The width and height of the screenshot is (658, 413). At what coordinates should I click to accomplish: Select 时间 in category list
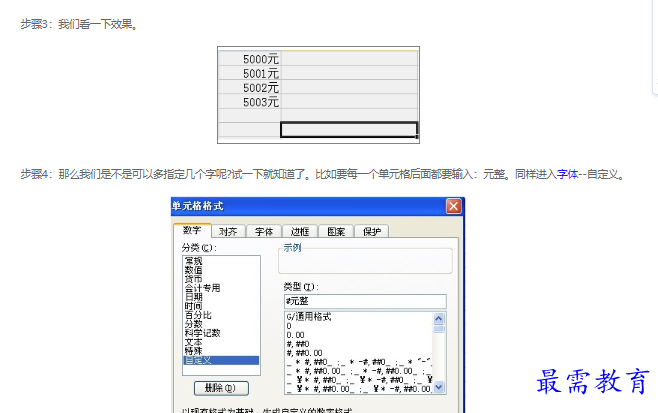point(221,306)
